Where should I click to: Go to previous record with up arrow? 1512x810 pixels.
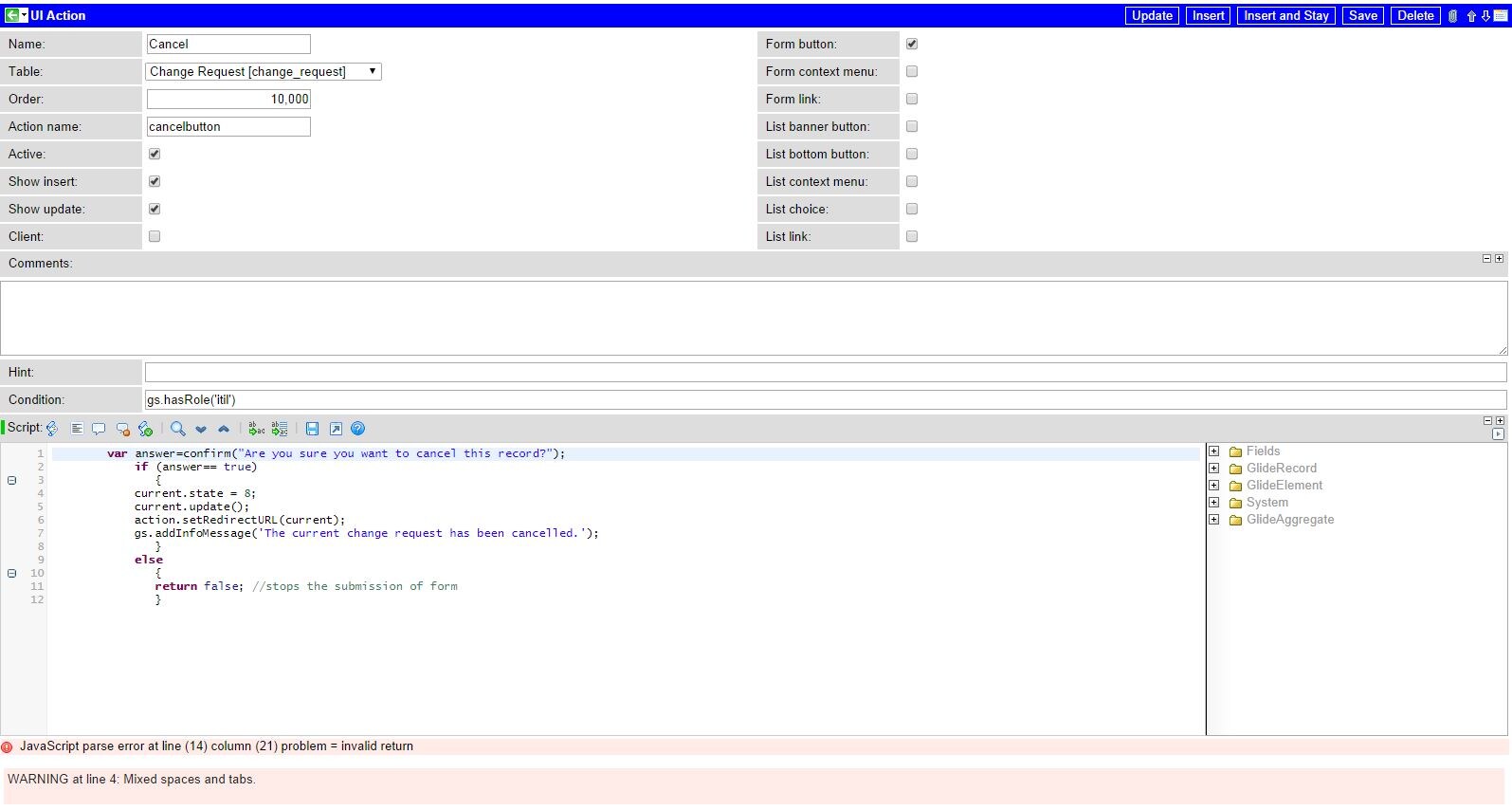1471,16
